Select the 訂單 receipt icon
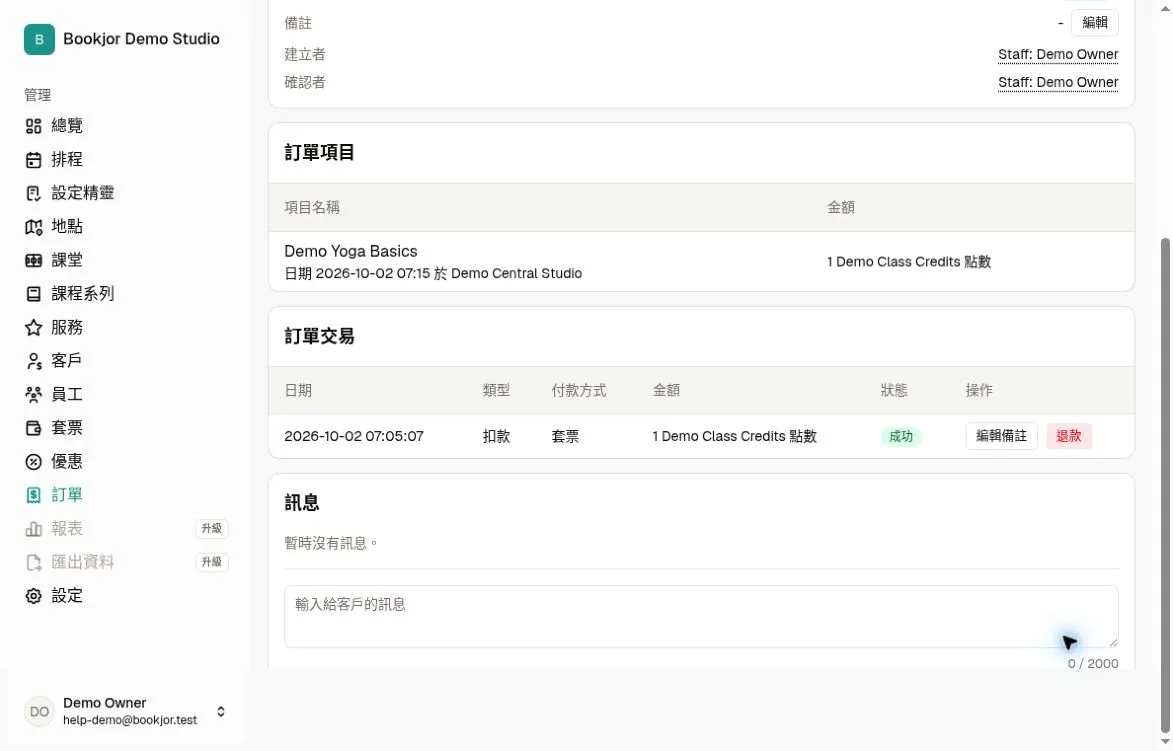The image size is (1173, 751). [x=34, y=494]
